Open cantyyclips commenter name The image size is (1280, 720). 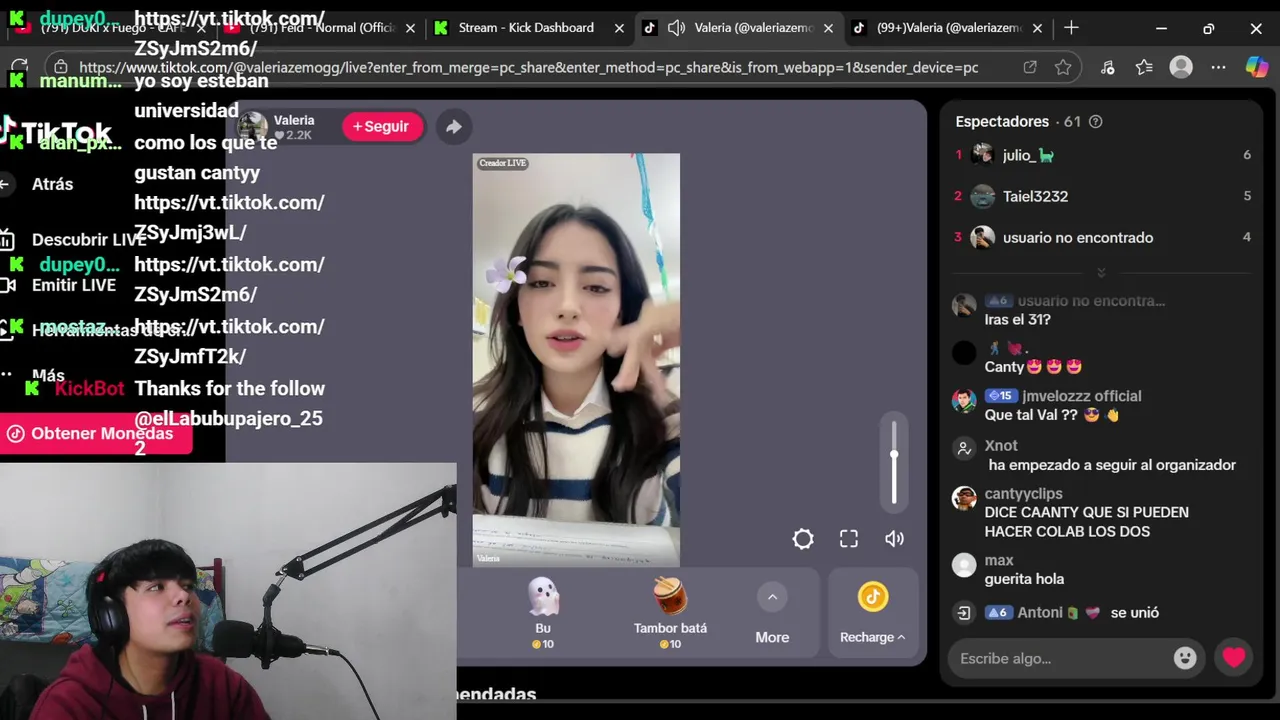tap(1023, 494)
